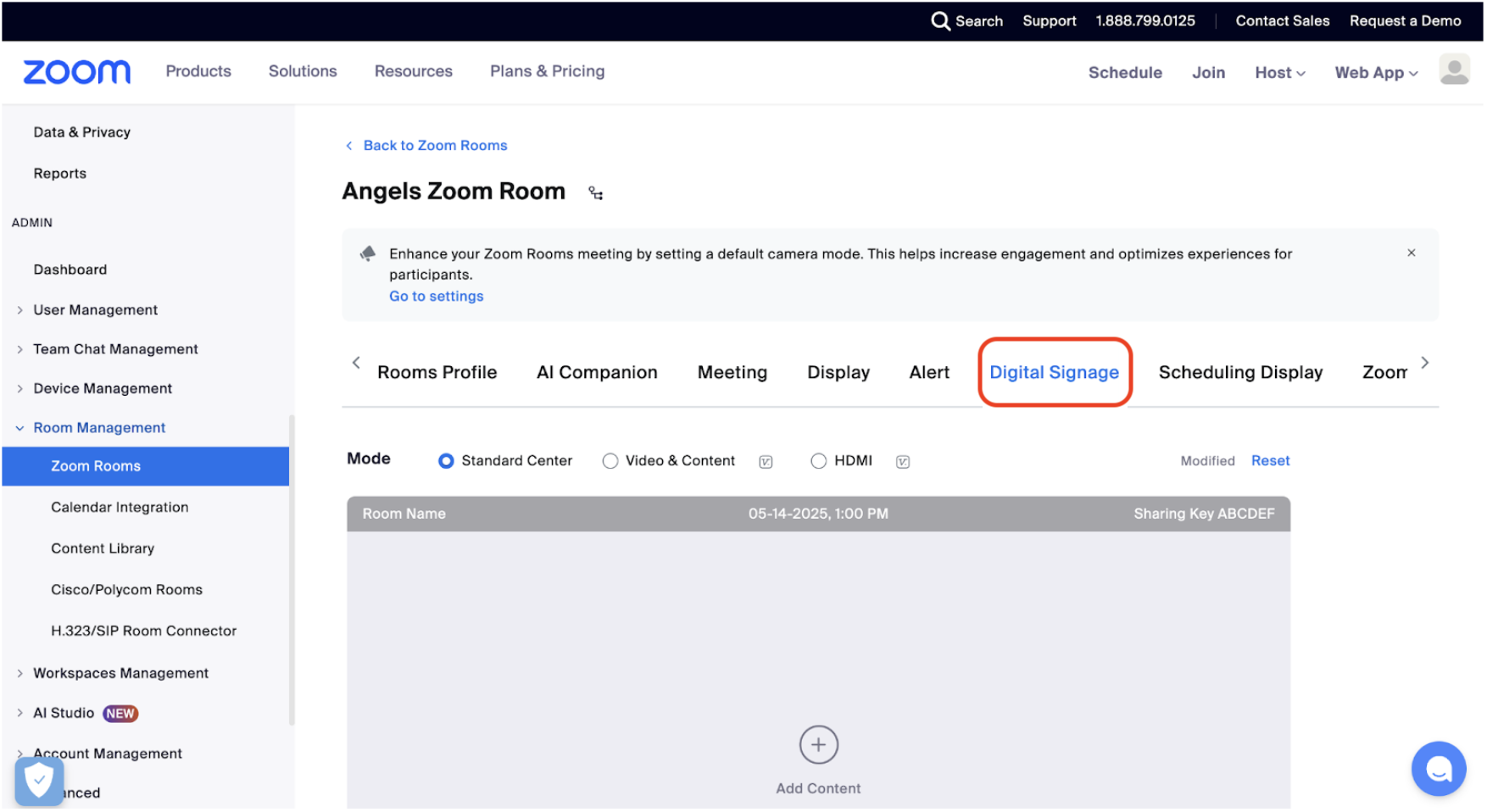1487x812 pixels.
Task: Click the info icon next to HDMI
Action: tap(903, 462)
